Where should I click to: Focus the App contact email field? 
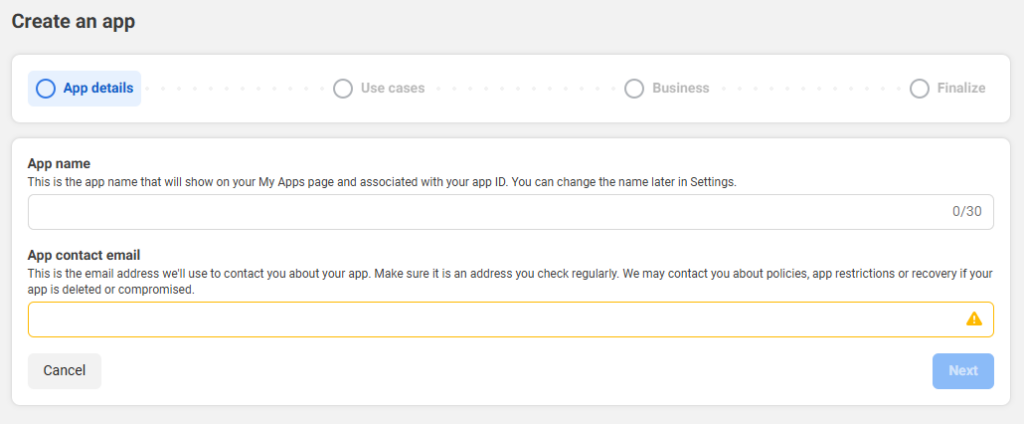(511, 319)
